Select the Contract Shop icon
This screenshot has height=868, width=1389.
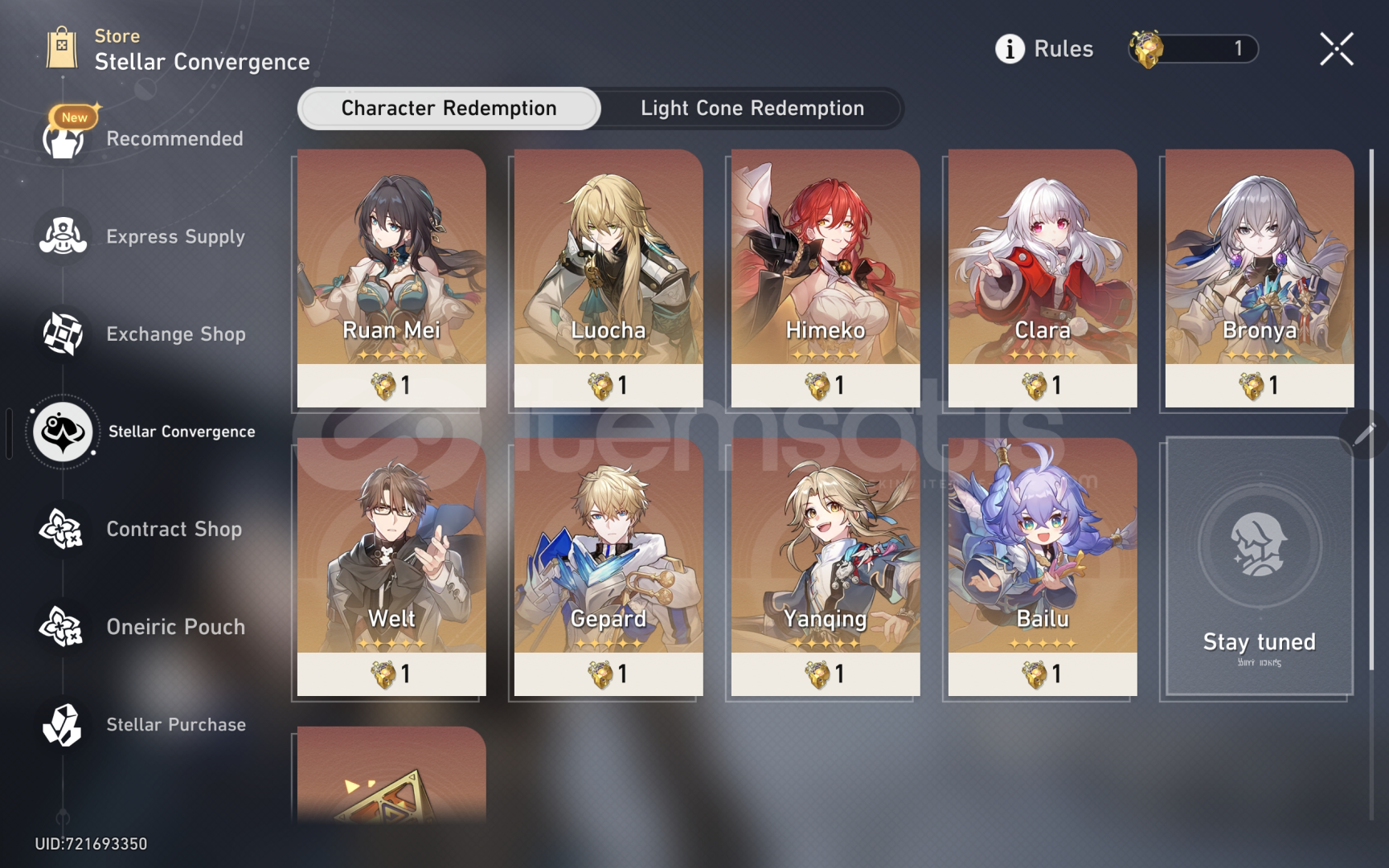pos(63,529)
